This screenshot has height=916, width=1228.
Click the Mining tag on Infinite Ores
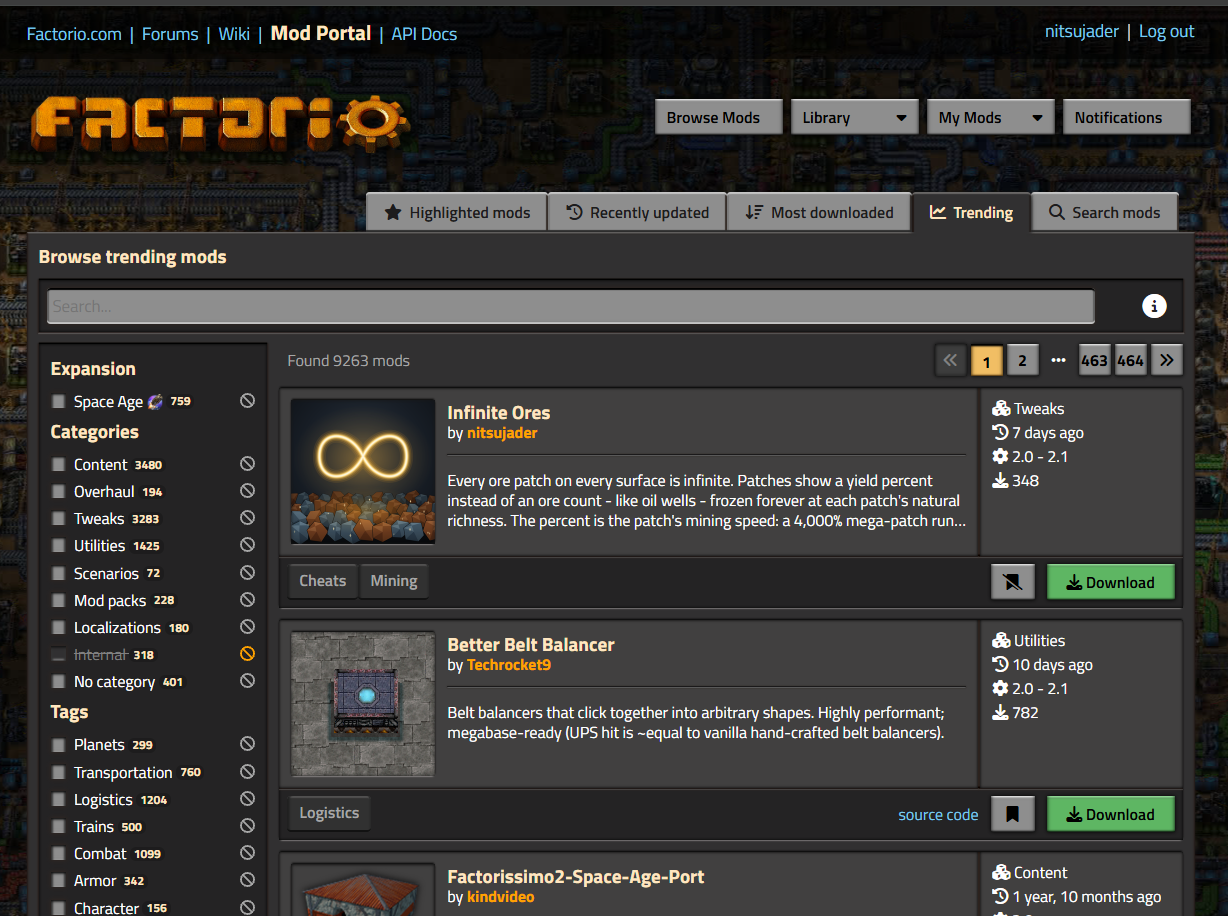coord(394,580)
